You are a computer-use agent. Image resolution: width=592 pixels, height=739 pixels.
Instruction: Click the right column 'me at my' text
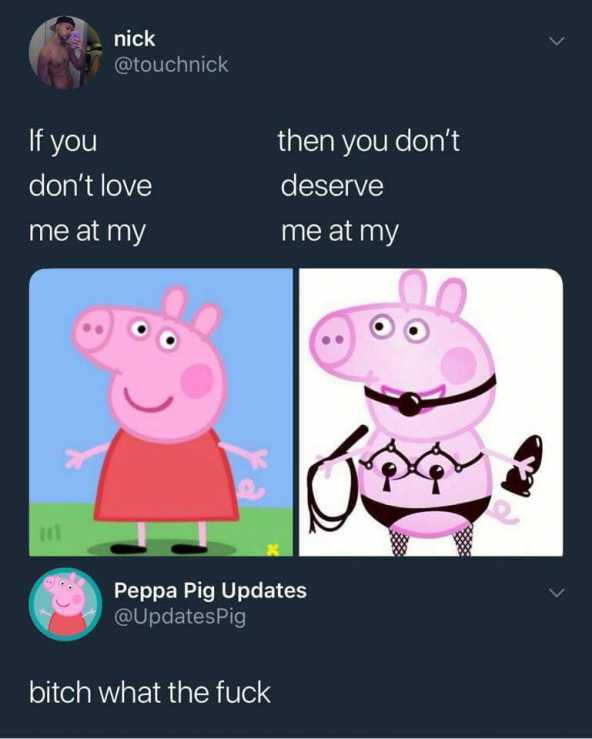[x=340, y=232]
